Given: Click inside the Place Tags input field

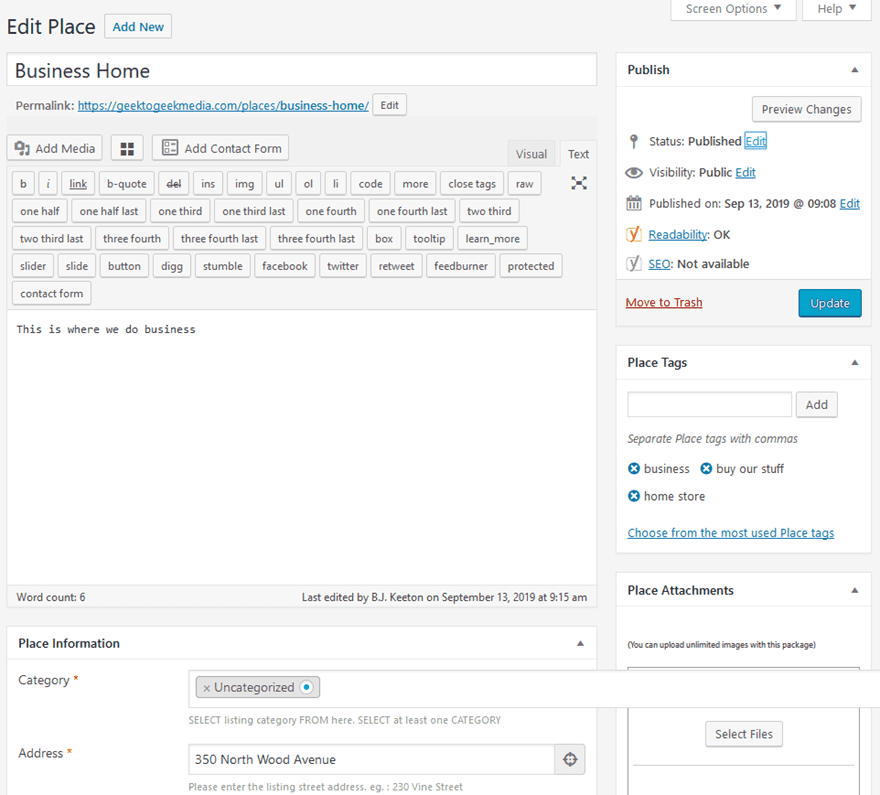Looking at the screenshot, I should click(708, 404).
